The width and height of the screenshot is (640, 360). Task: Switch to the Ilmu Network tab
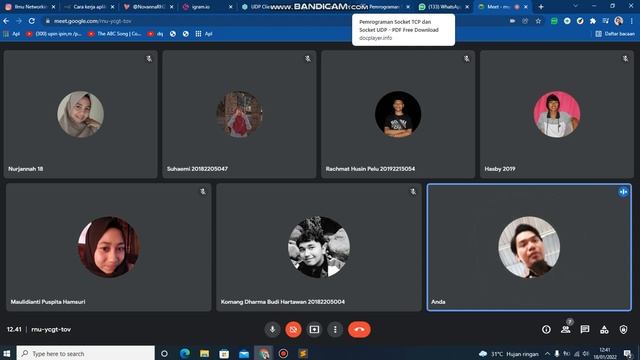coord(31,7)
